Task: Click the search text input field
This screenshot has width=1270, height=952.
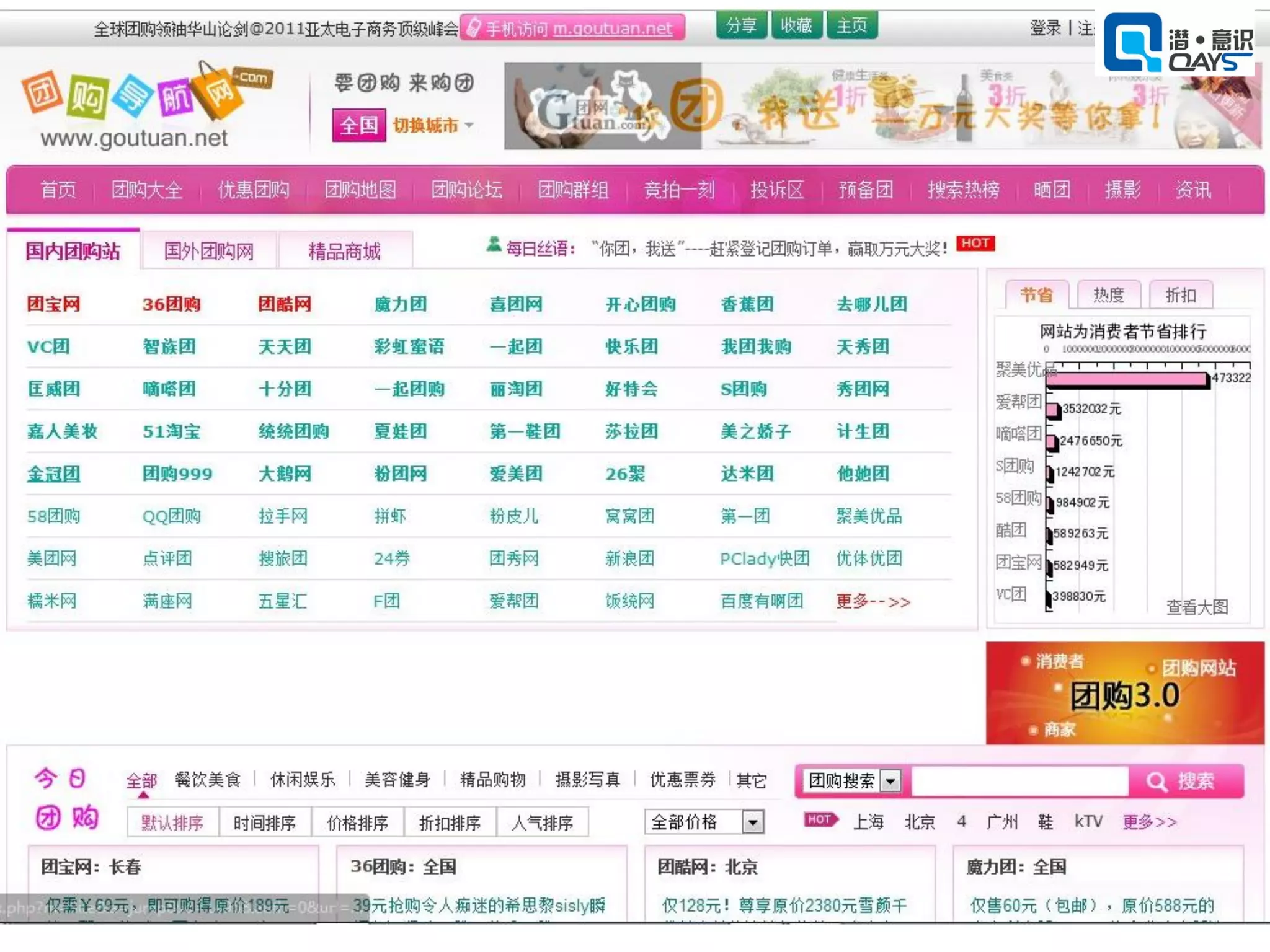Action: click(1019, 781)
